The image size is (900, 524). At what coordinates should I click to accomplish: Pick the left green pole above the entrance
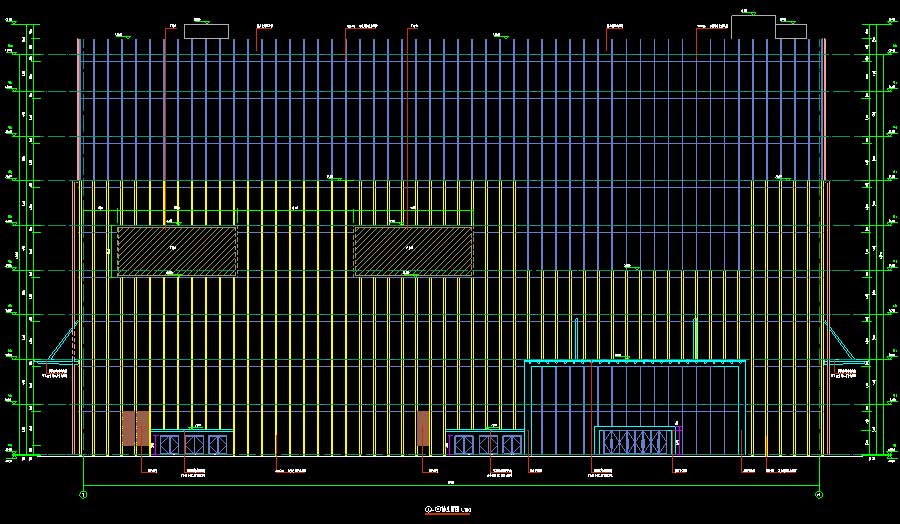[577, 338]
